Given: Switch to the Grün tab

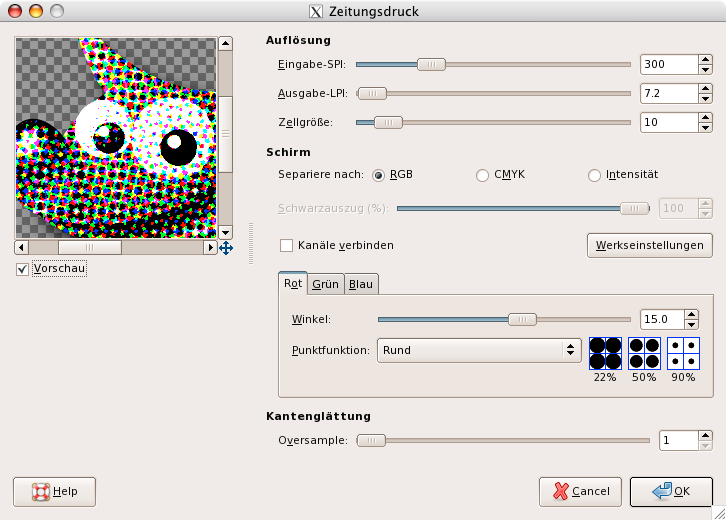Looking at the screenshot, I should 325,284.
